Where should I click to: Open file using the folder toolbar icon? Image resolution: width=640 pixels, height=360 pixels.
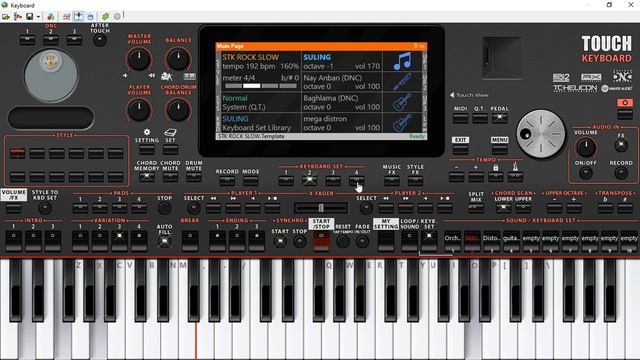[6, 17]
